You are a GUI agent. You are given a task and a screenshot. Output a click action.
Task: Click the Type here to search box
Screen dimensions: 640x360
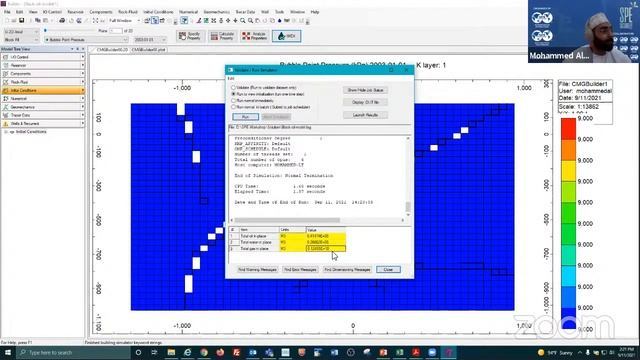point(73,352)
